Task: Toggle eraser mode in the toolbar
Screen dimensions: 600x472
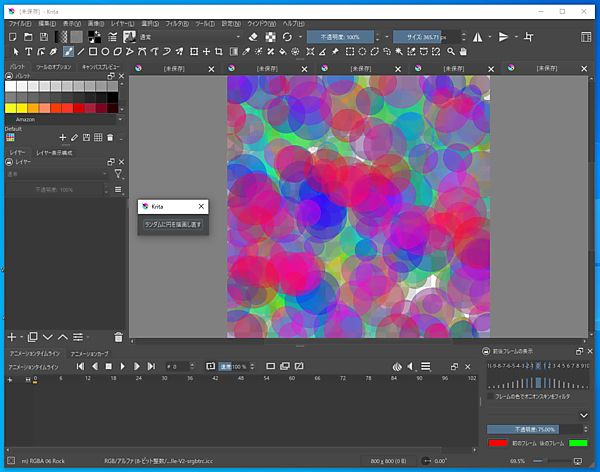Action: [x=252, y=36]
